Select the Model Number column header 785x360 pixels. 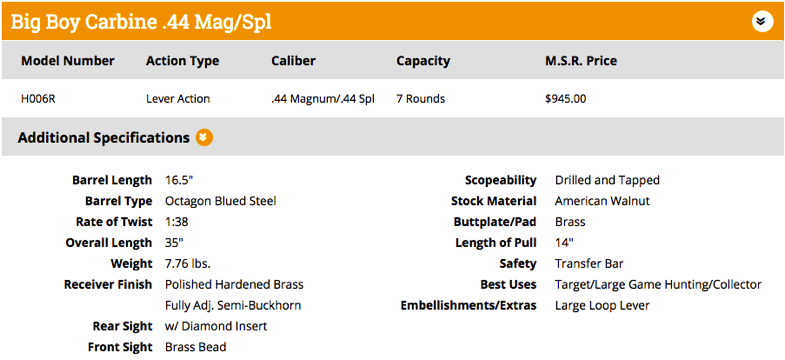coord(68,61)
